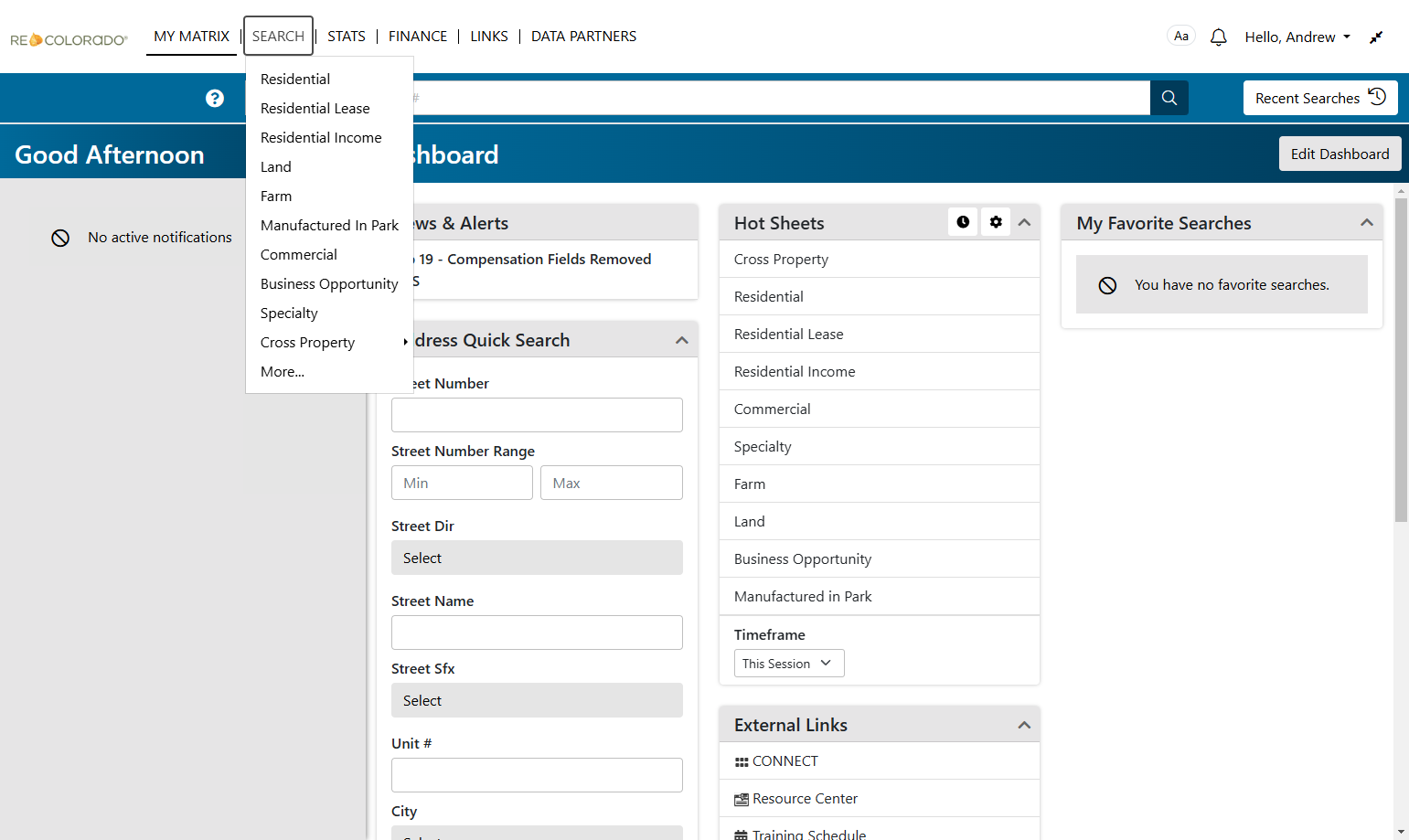
Task: Open Hot Sheets gear settings
Action: tap(996, 222)
